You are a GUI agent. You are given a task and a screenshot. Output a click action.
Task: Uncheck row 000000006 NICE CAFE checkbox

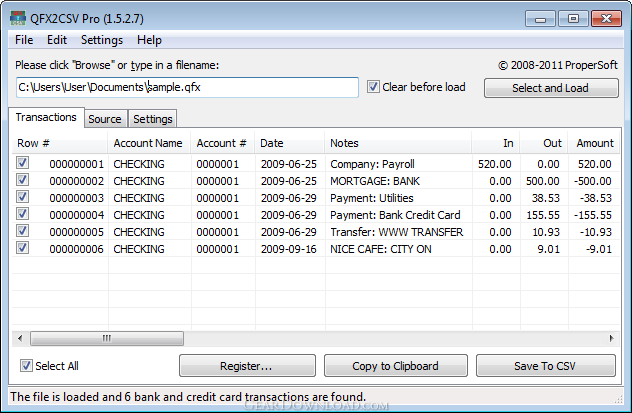(23, 248)
